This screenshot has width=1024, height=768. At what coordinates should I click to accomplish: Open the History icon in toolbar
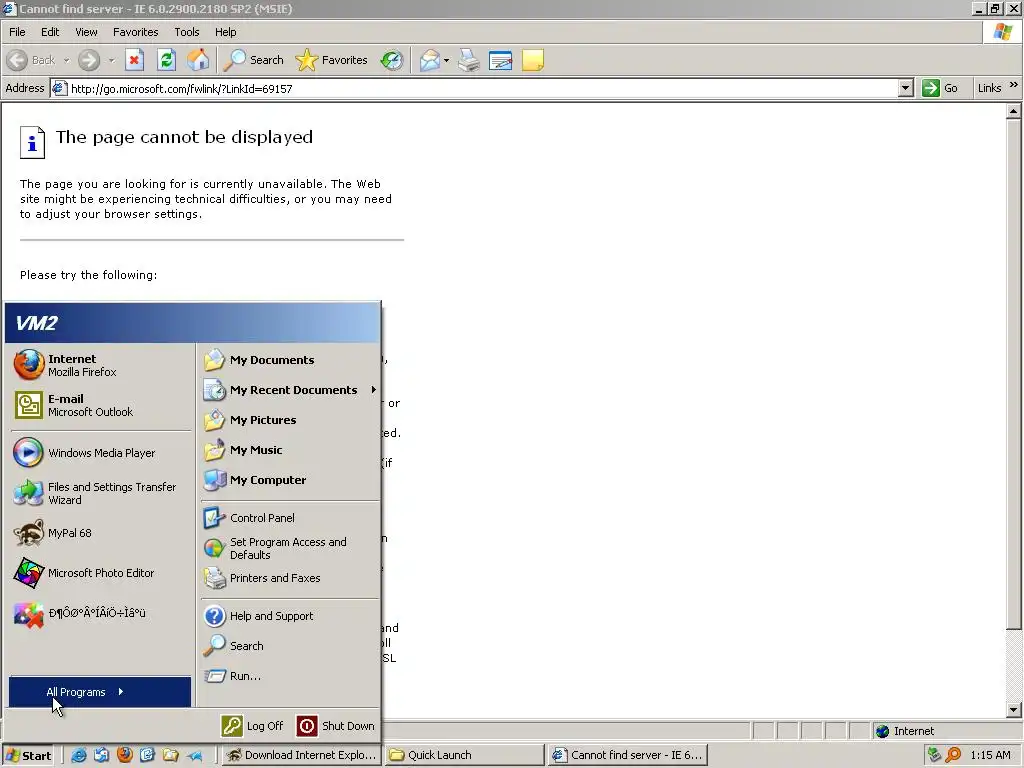tap(392, 60)
